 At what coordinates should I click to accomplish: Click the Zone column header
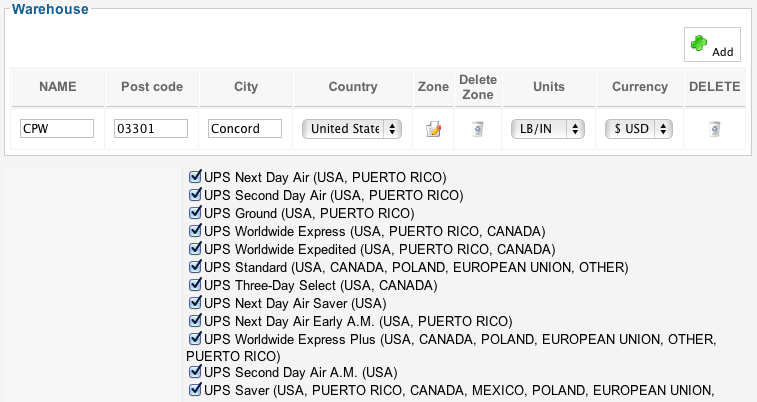(x=433, y=87)
